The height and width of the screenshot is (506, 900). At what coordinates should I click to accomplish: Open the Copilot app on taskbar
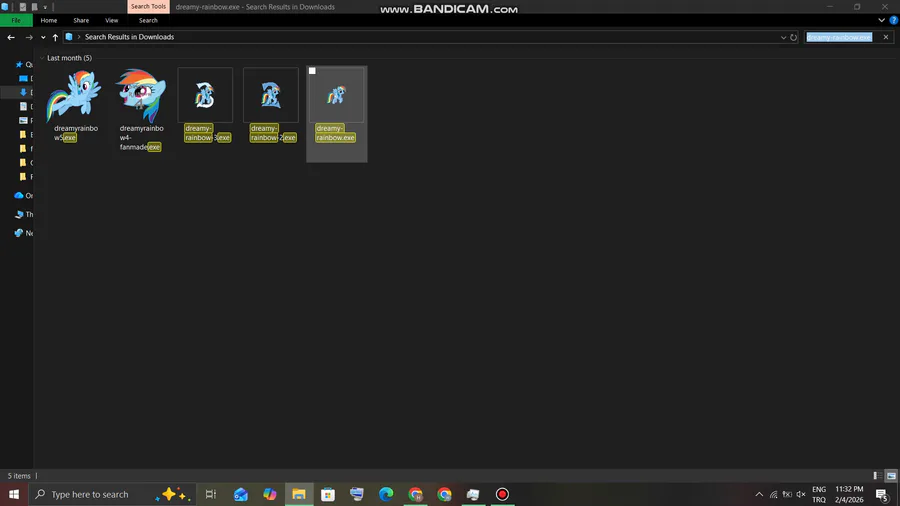270,494
